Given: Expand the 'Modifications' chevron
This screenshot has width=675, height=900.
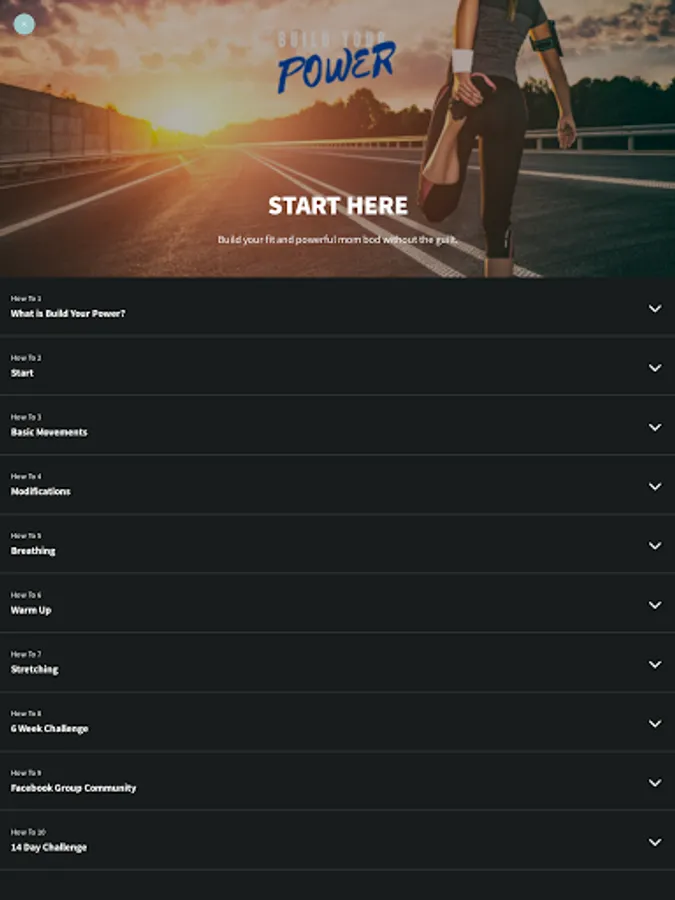Looking at the screenshot, I should pos(655,486).
